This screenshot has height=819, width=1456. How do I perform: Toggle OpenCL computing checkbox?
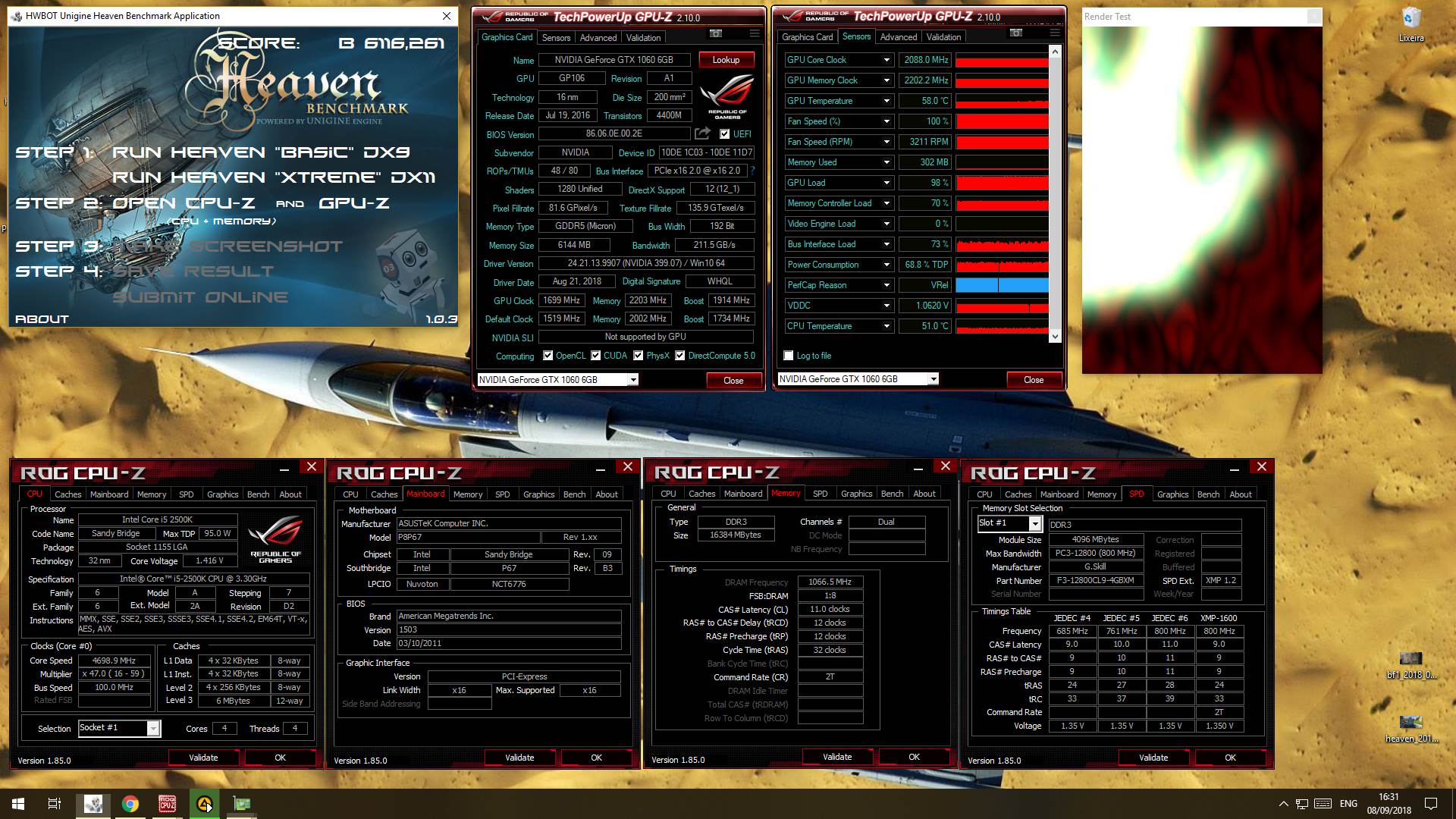[548, 356]
